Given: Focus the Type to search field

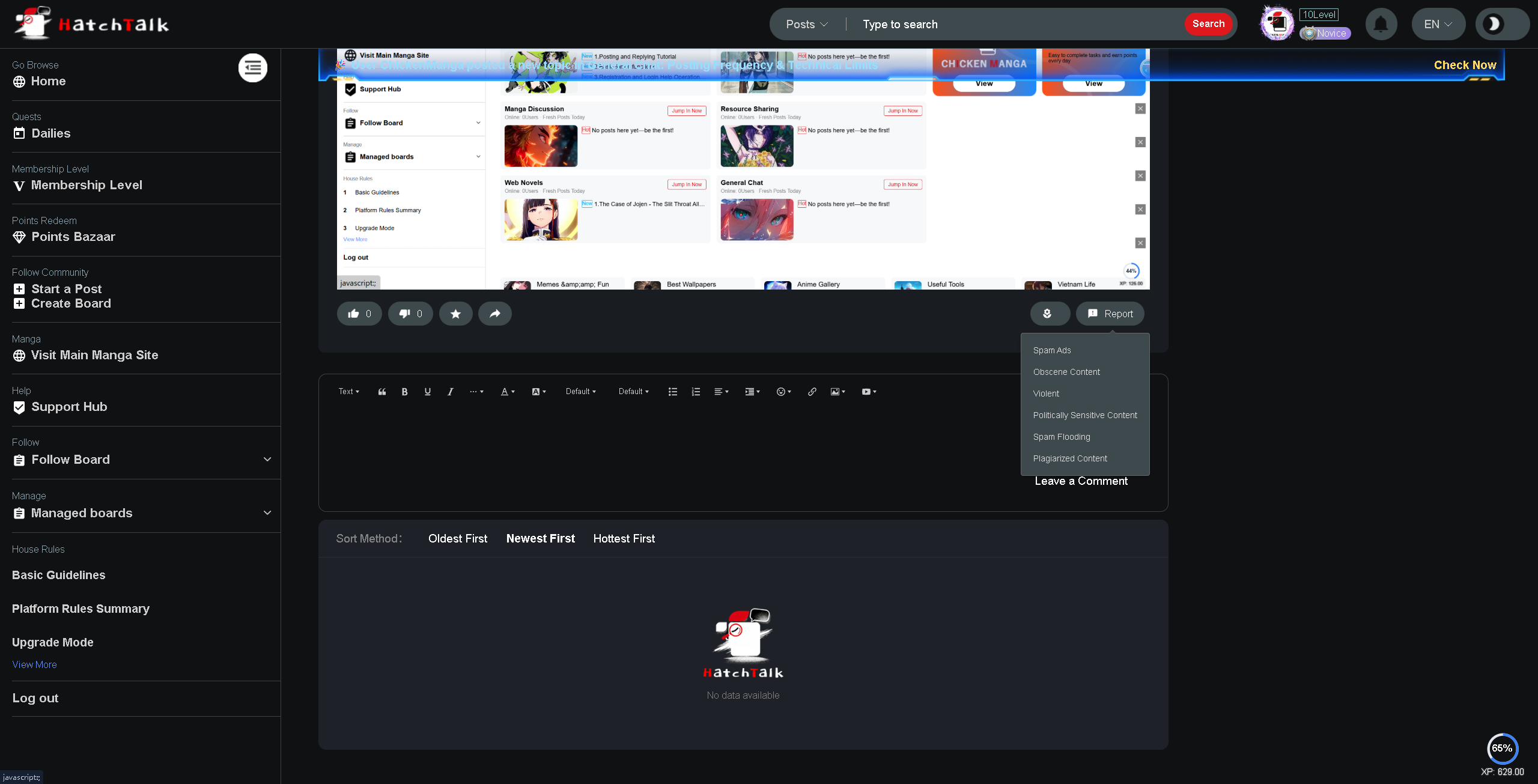Looking at the screenshot, I should coord(1015,25).
